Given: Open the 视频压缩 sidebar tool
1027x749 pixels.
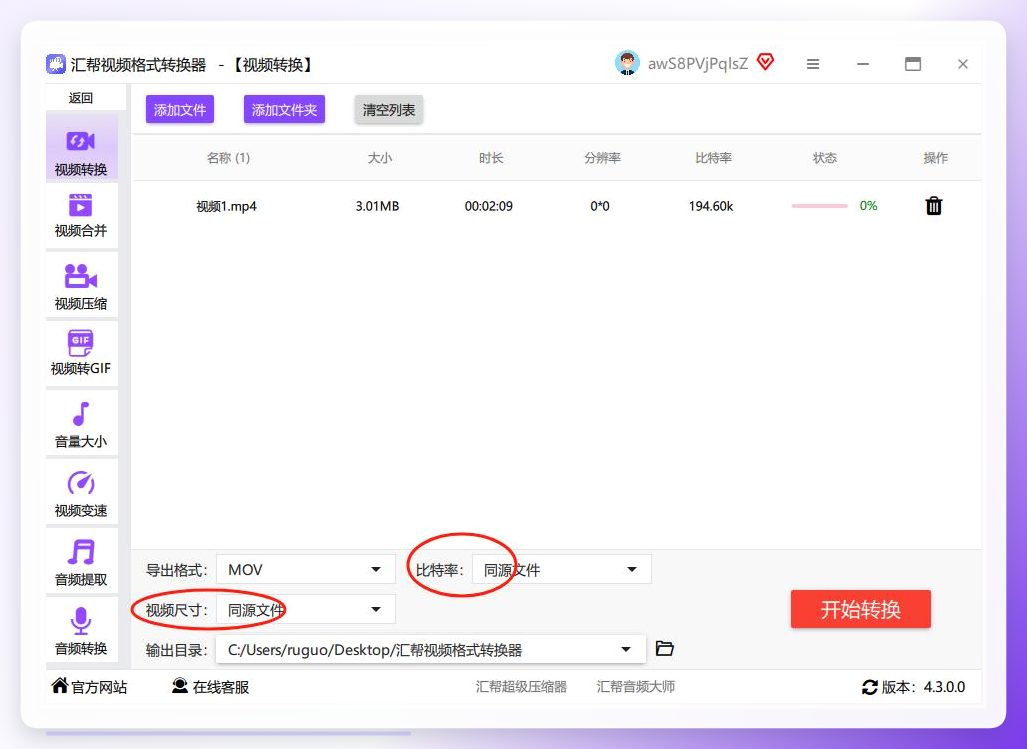Looking at the screenshot, I should tap(81, 285).
